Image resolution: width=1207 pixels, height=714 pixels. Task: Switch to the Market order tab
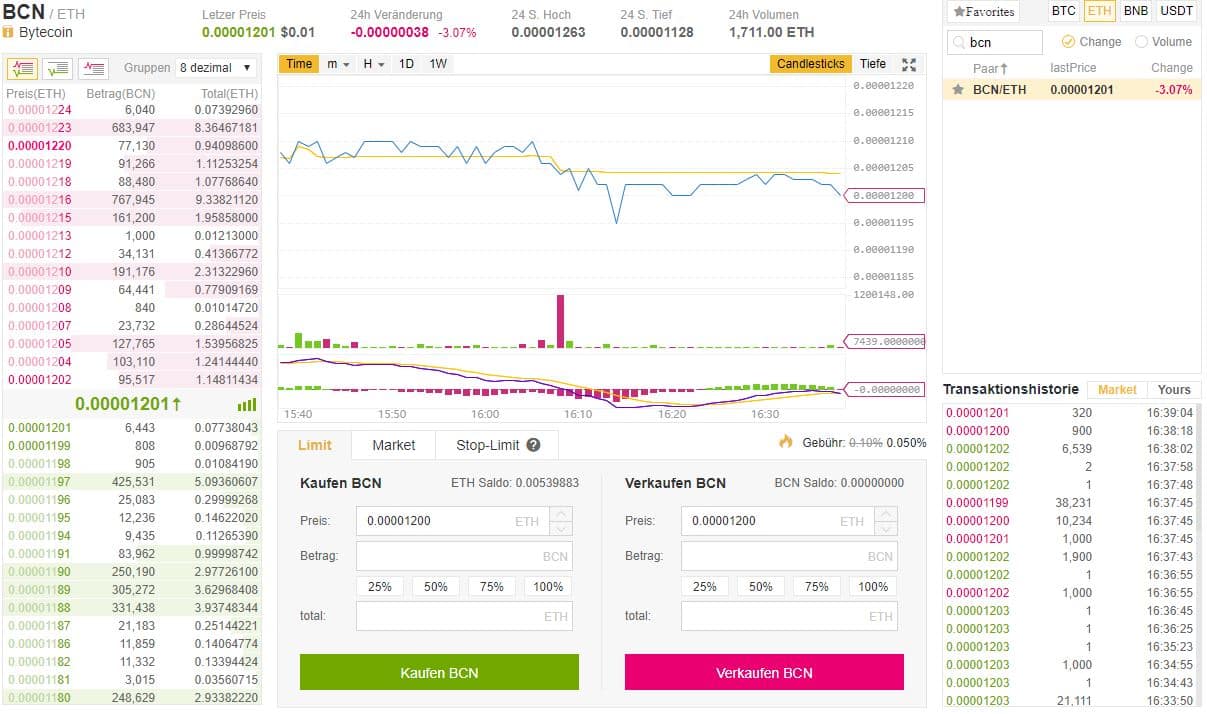pos(394,445)
